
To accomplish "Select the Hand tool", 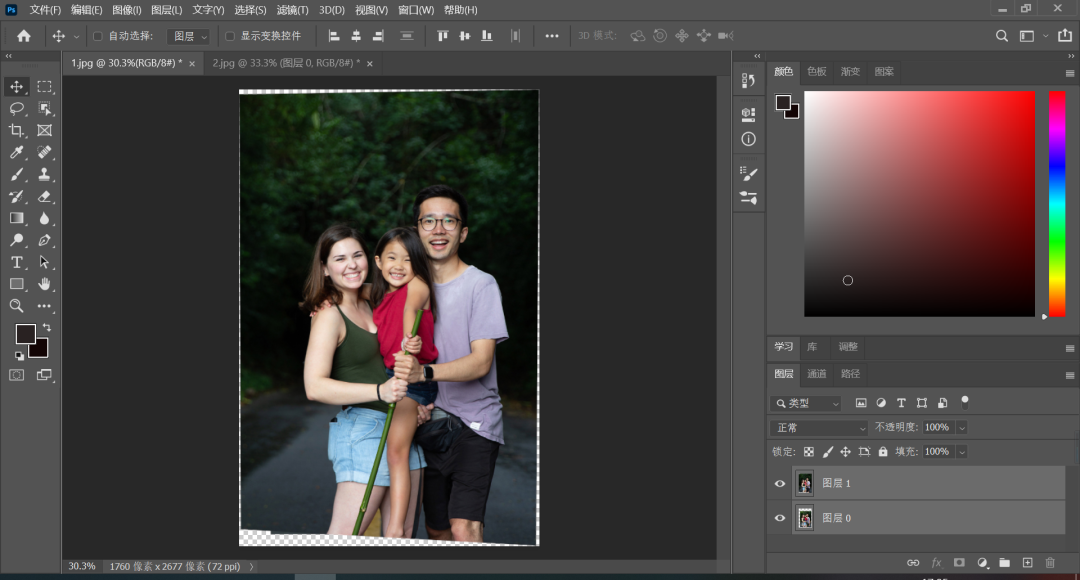I will click(x=45, y=284).
